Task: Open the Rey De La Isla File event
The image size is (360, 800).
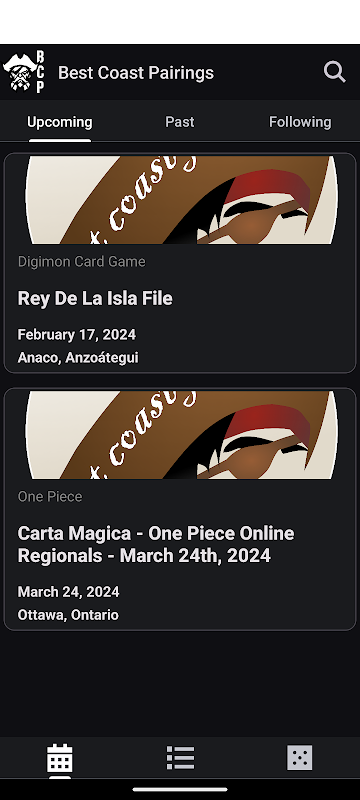Action: coord(95,298)
